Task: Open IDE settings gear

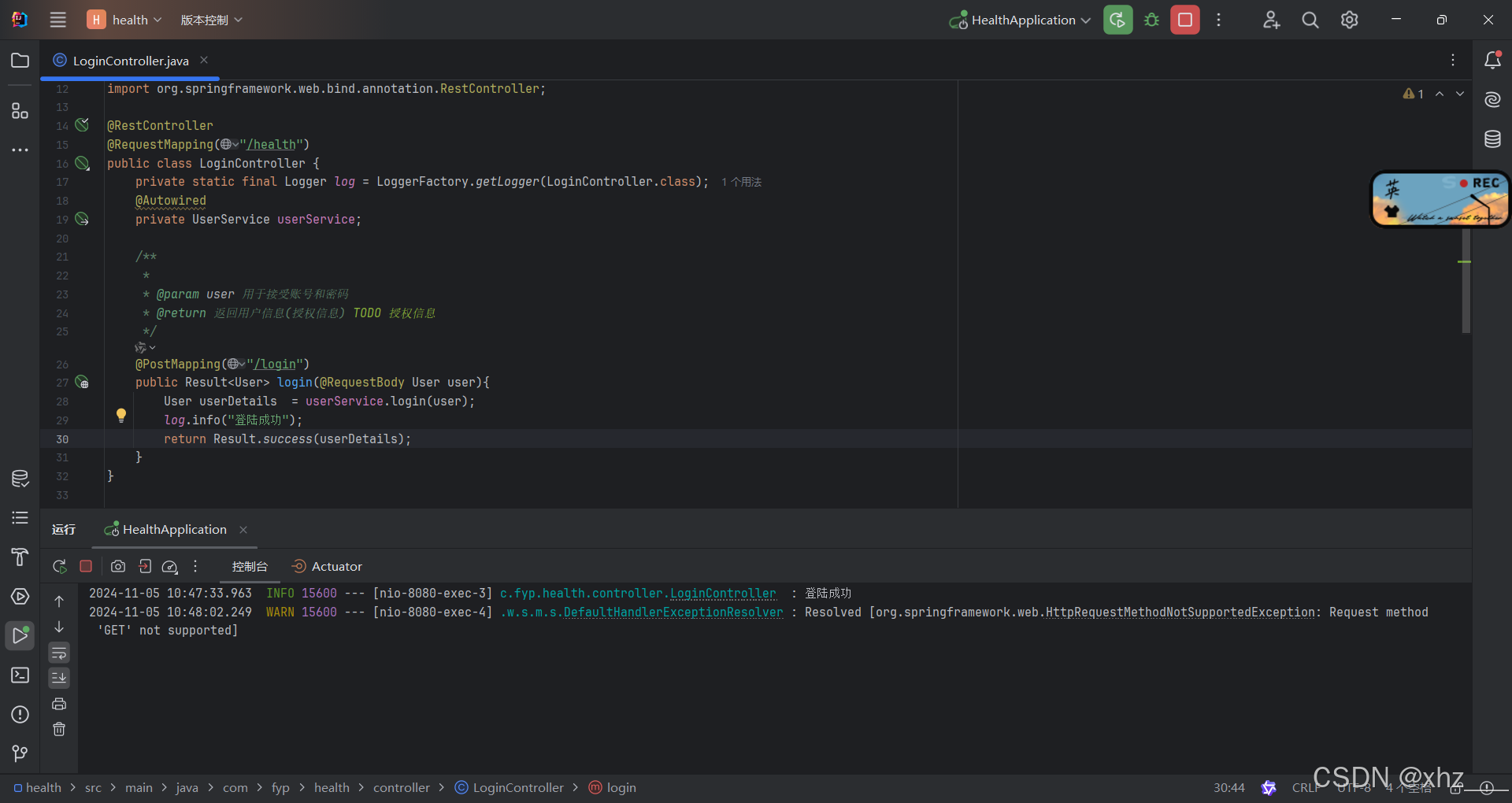Action: [x=1350, y=20]
